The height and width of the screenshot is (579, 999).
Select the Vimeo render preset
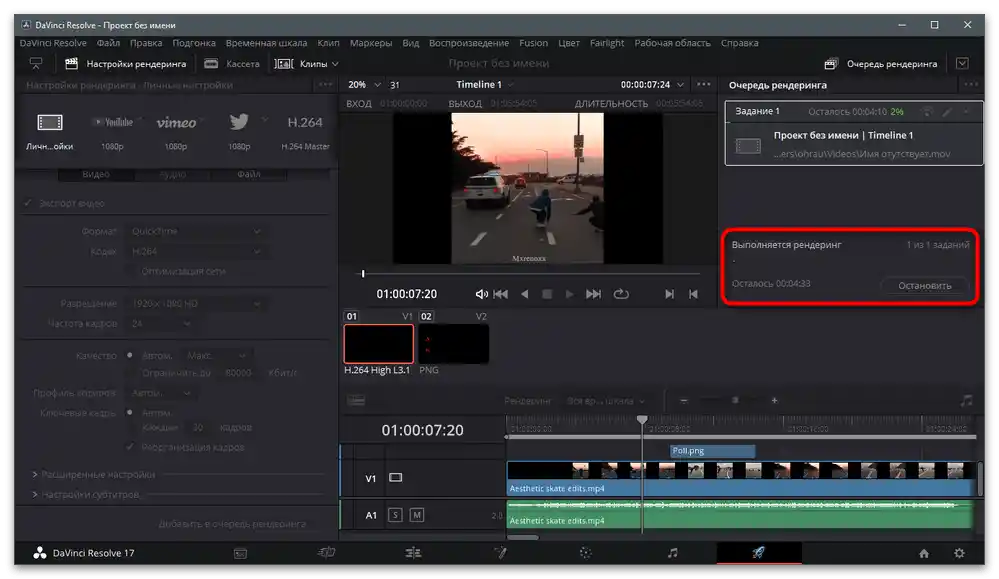pyautogui.click(x=176, y=122)
